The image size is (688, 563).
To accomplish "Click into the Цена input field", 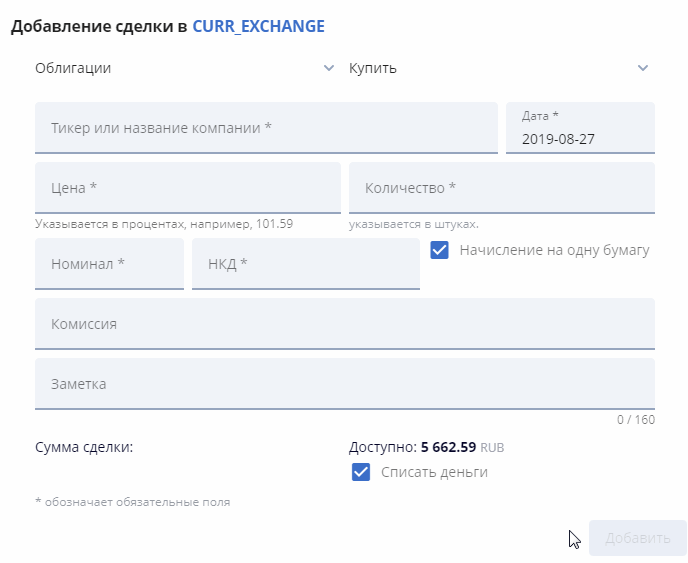I will [188, 188].
